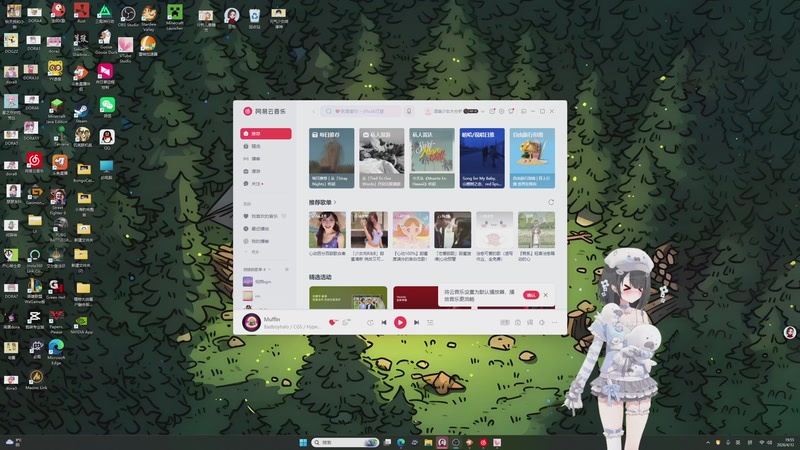Image resolution: width=800 pixels, height=450 pixels.
Task: Click the 网易云音乐 logo
Action: pos(264,111)
